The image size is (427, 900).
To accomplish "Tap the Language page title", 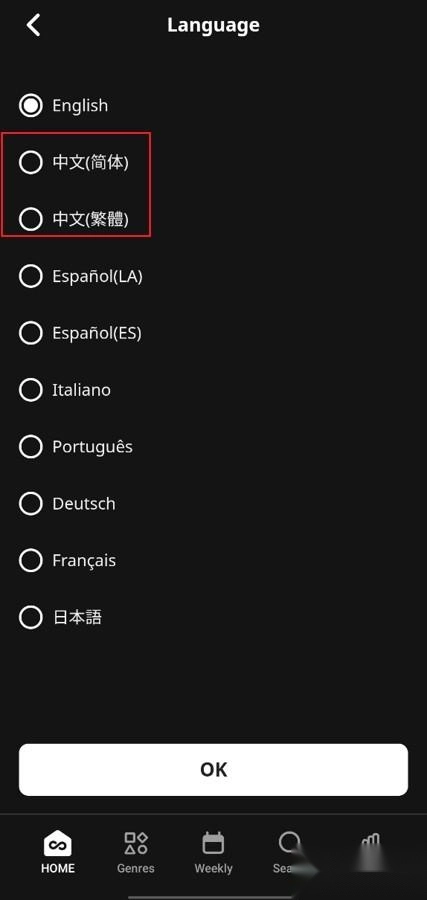I will (214, 25).
